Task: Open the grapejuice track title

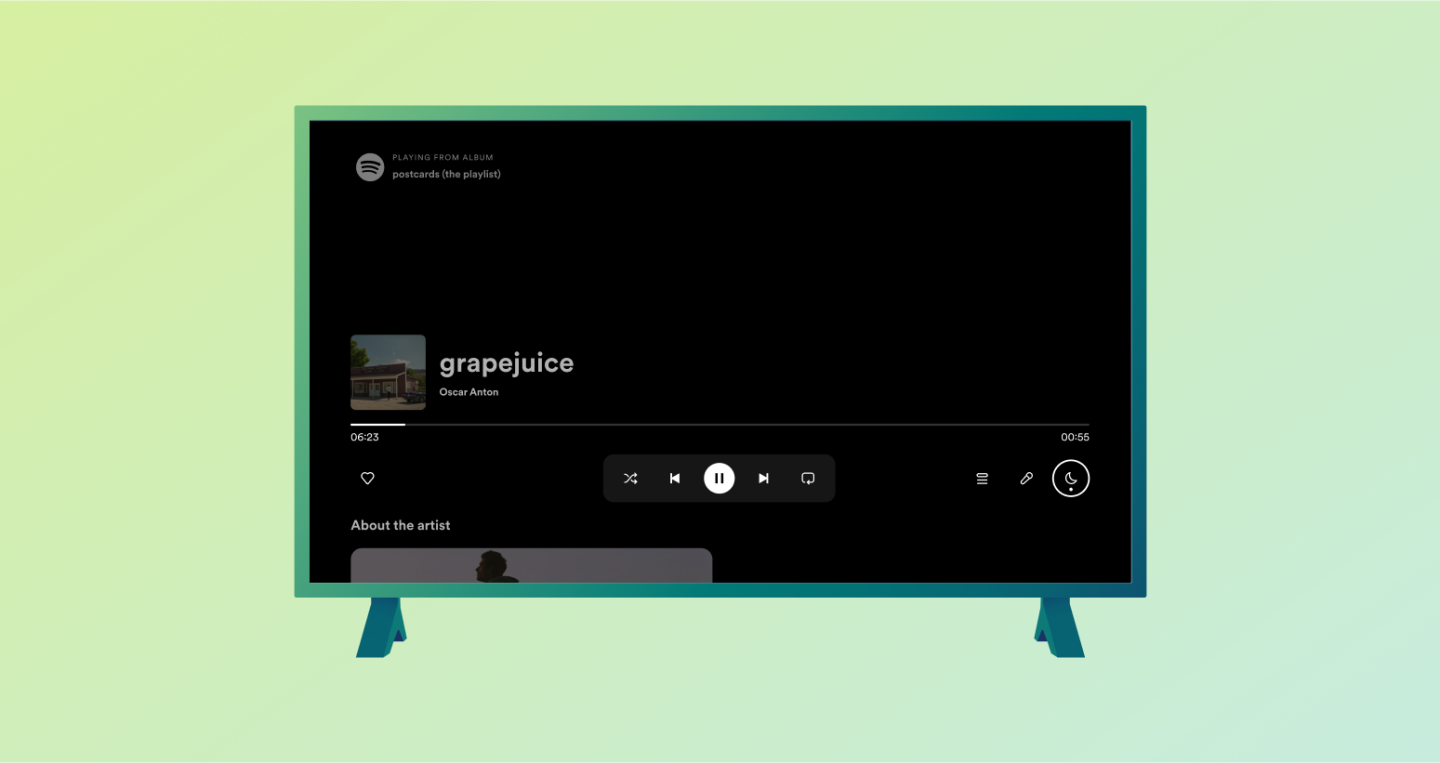Action: point(506,362)
